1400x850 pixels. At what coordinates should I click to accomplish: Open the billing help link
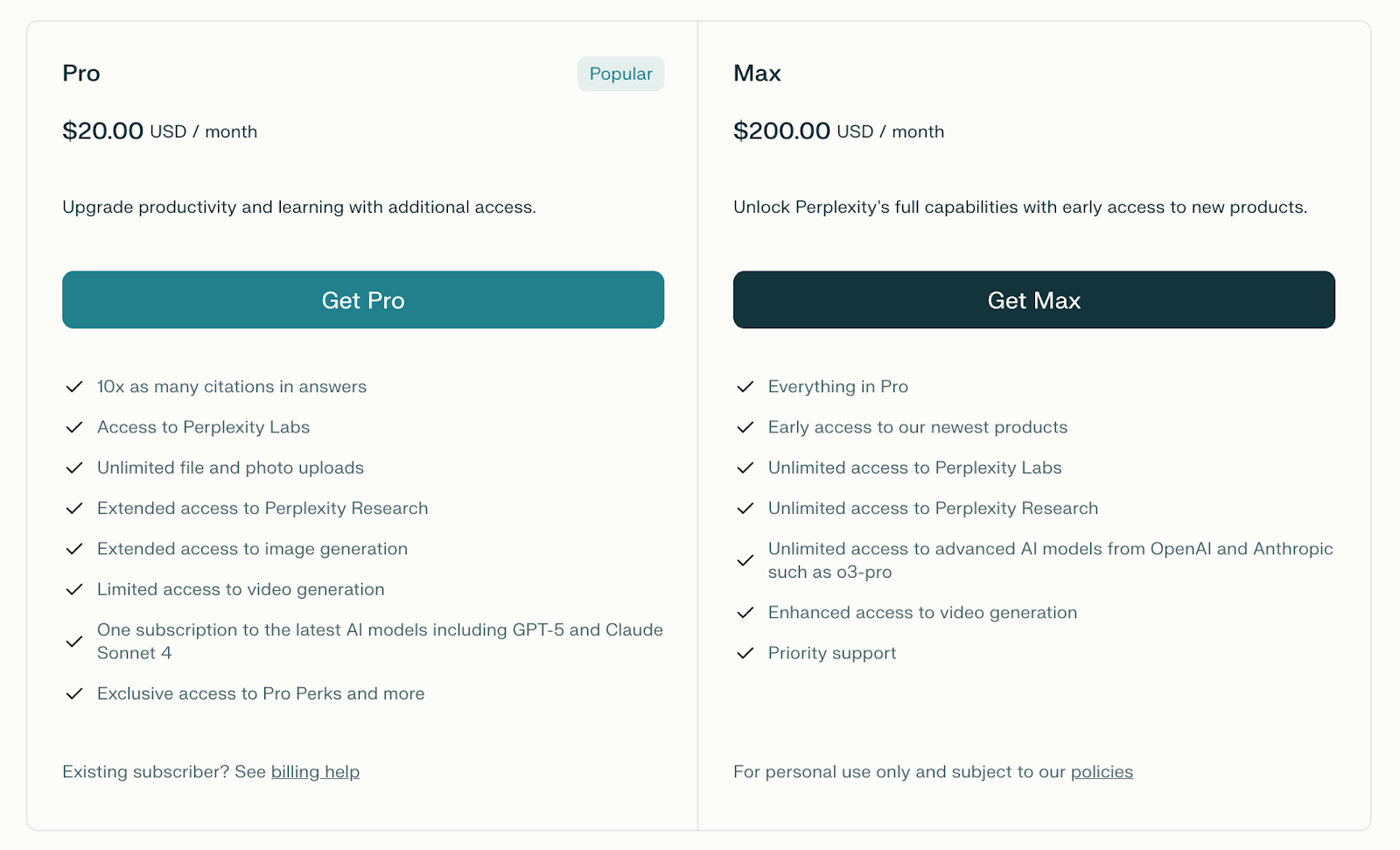click(x=315, y=772)
